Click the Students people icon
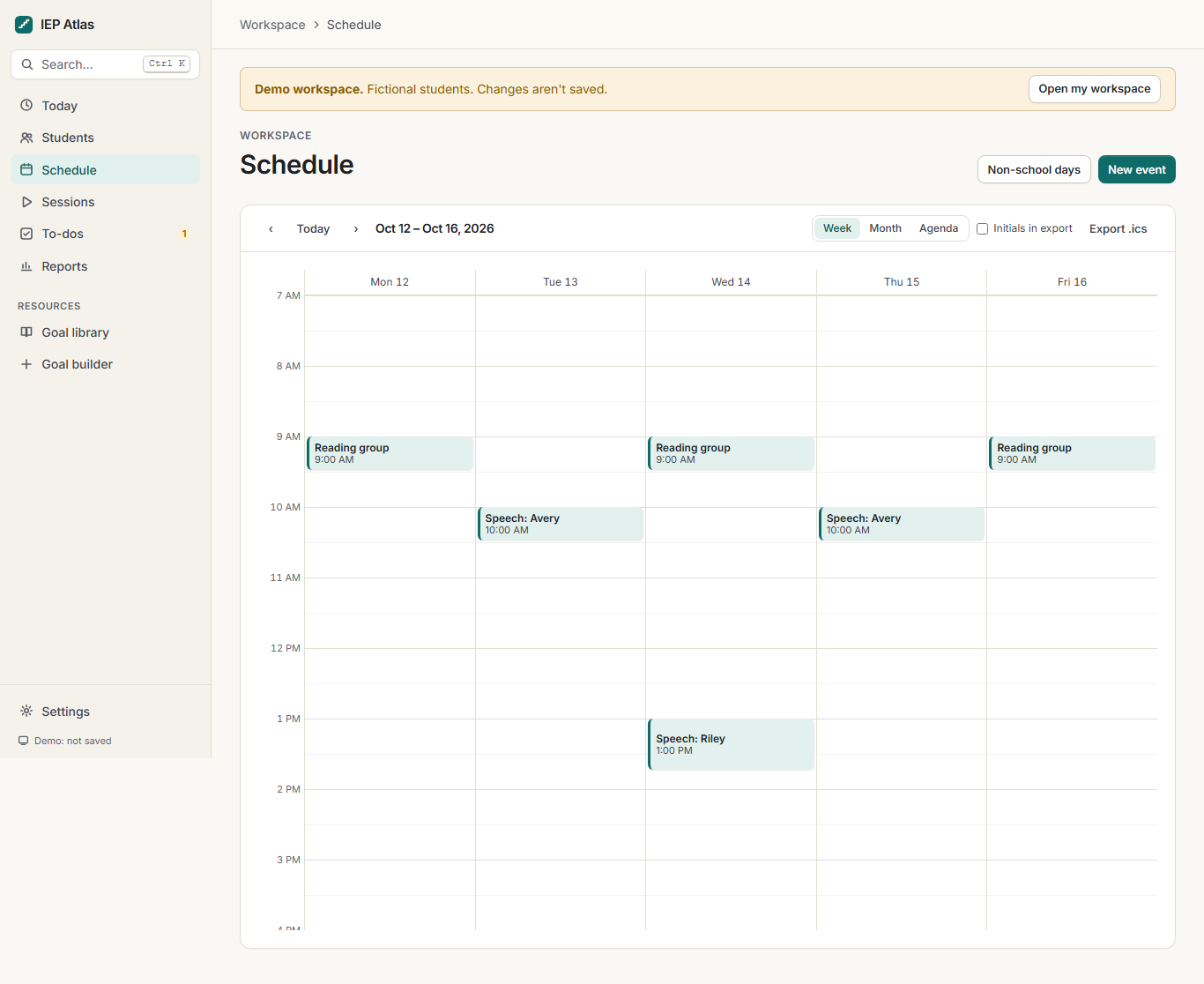Viewport: 1204px width, 984px height. (26, 138)
